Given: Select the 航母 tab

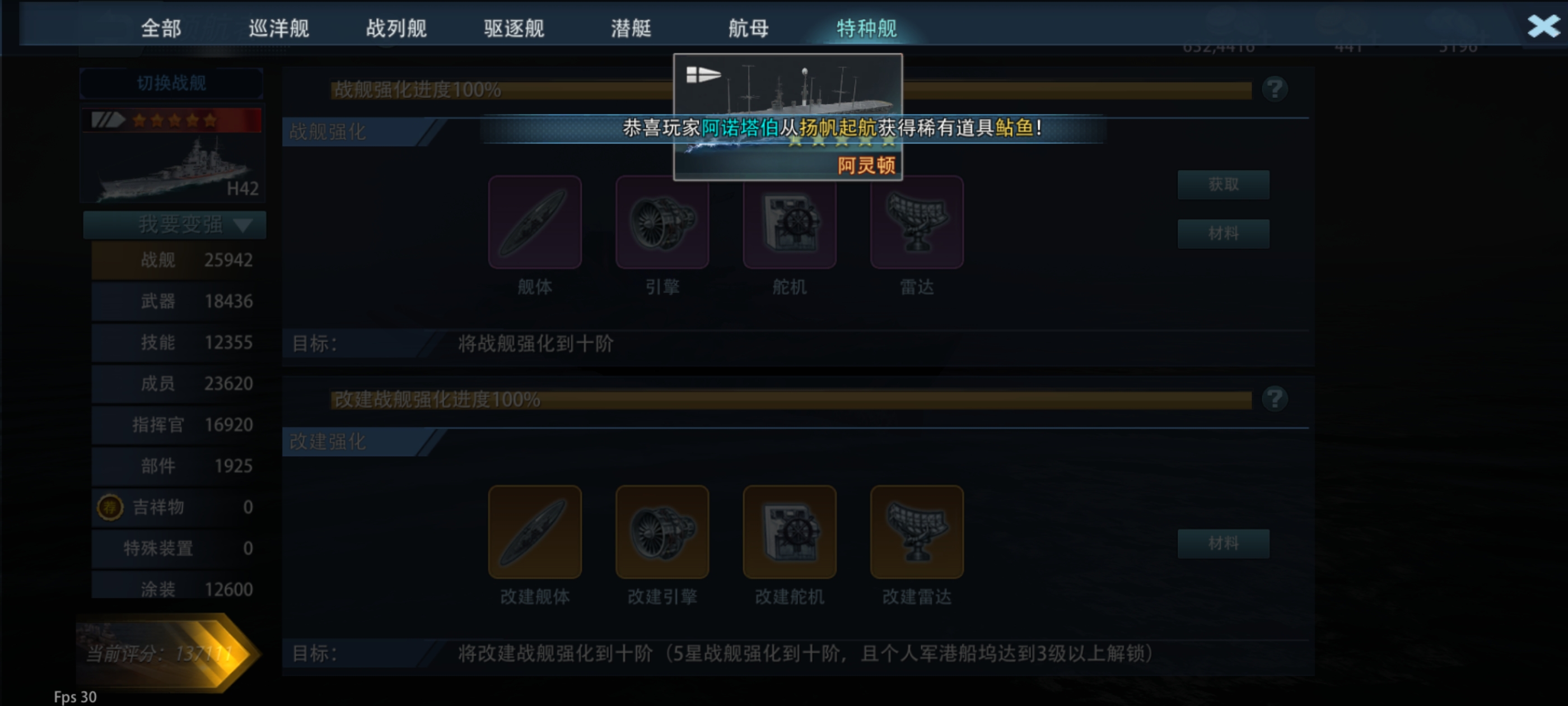Looking at the screenshot, I should [749, 28].
